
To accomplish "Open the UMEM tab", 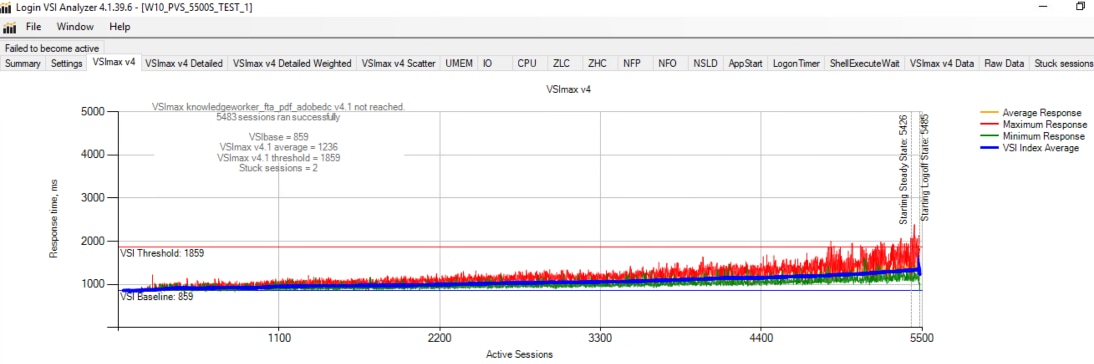I will (x=459, y=63).
